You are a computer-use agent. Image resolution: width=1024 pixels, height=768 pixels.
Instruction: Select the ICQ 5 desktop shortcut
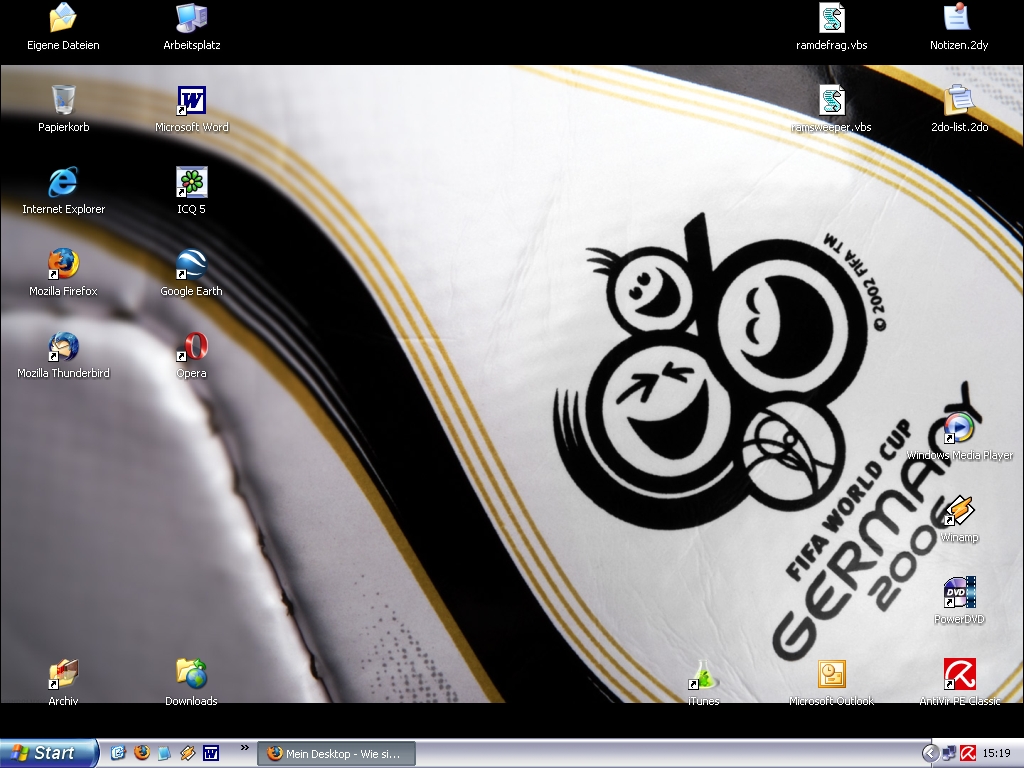(x=191, y=182)
